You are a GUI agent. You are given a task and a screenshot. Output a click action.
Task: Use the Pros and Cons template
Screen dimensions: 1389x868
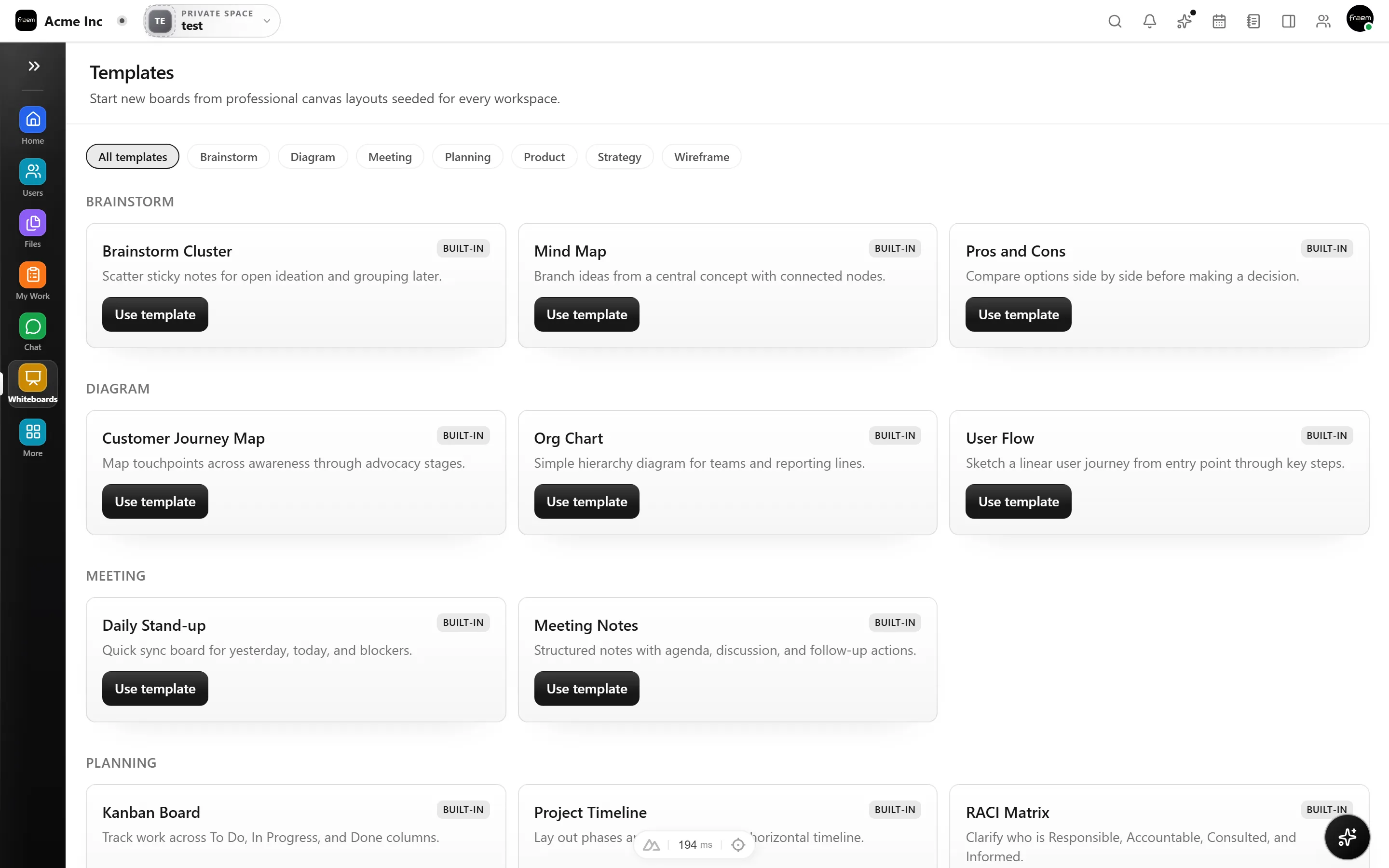[1018, 314]
